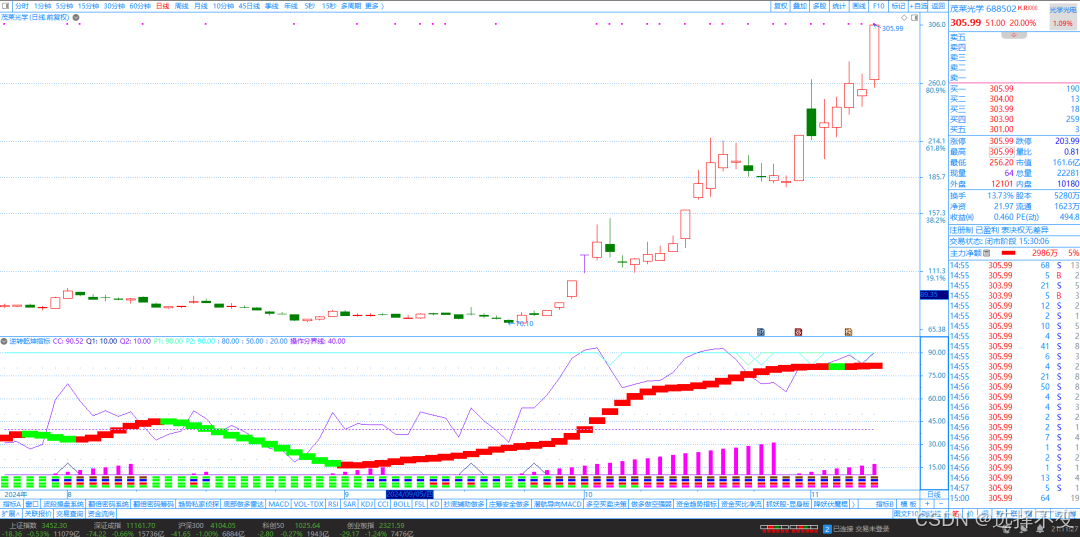Screen dimensions: 1080x537
Task: Select the 周线 weekly period
Action: pyautogui.click(x=182, y=6)
